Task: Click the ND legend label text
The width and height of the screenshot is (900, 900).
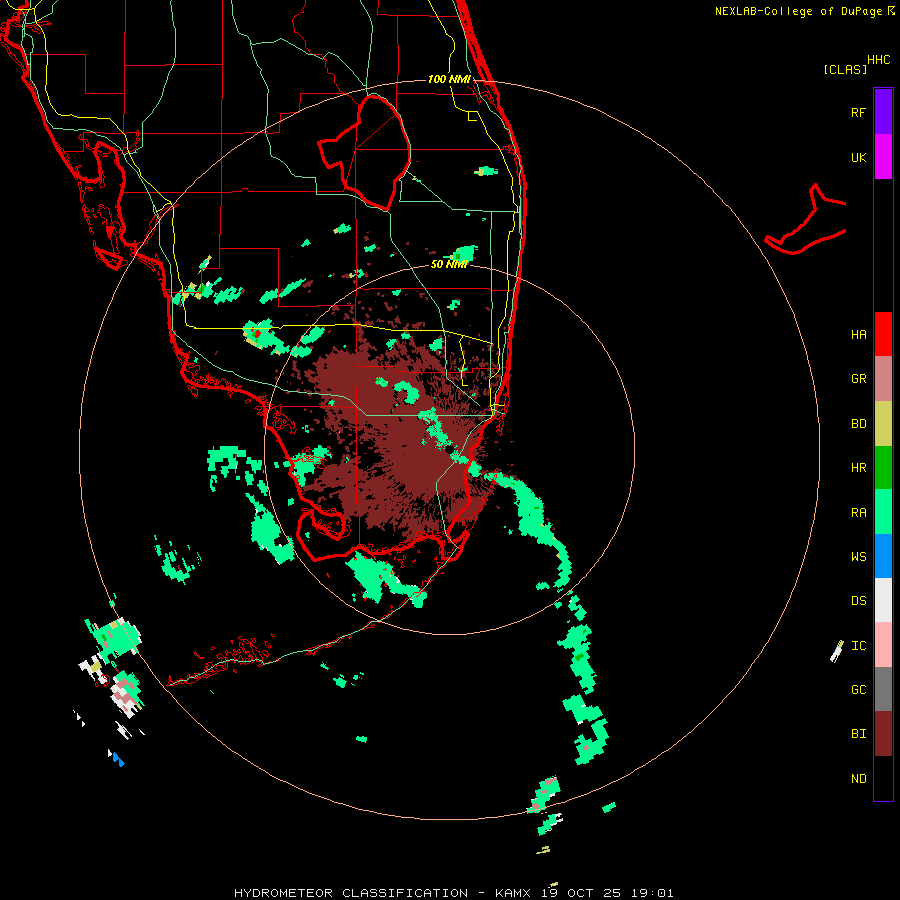Action: click(858, 779)
